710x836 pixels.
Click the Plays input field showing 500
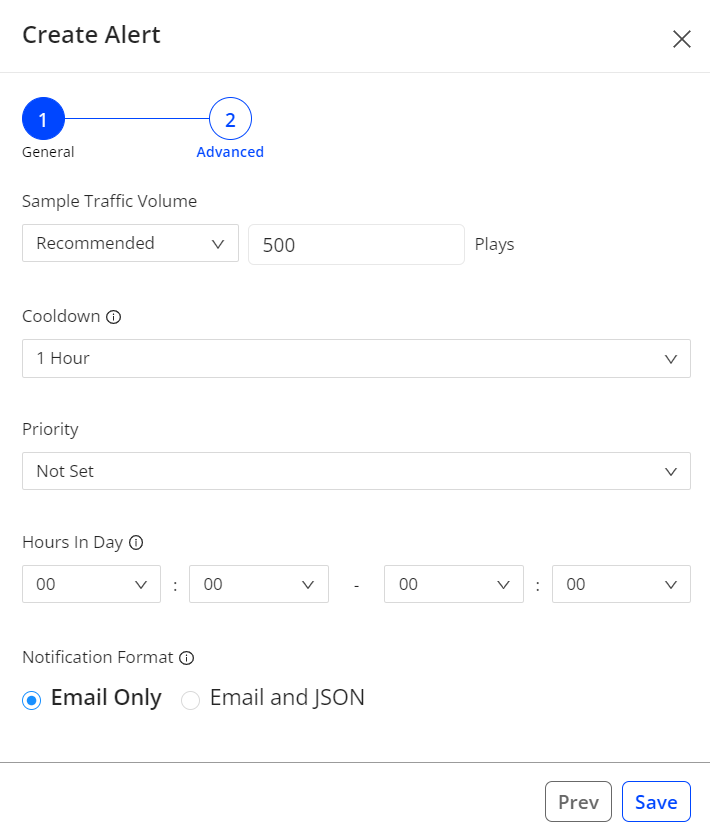[356, 244]
